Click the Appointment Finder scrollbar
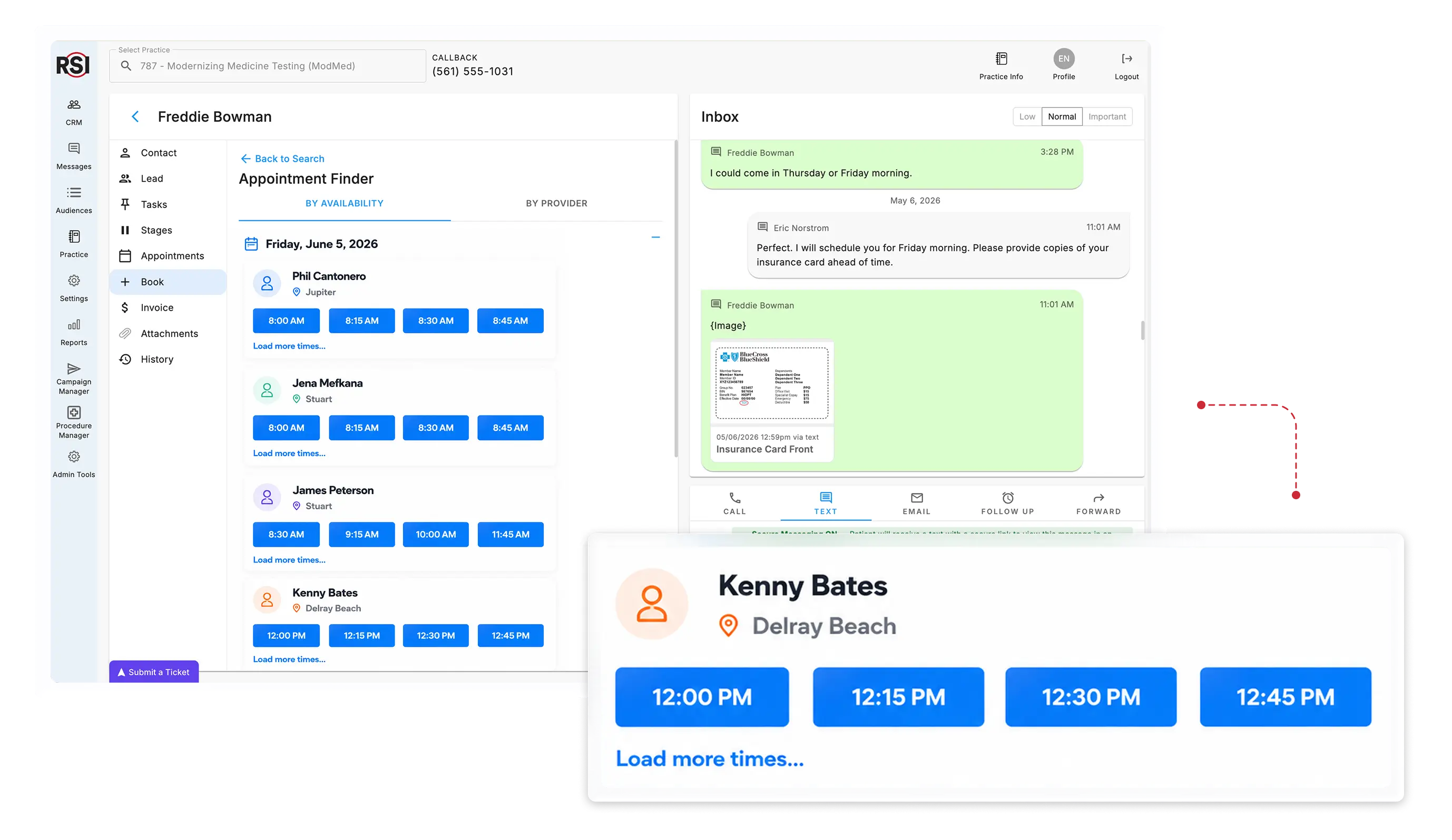 (676, 299)
